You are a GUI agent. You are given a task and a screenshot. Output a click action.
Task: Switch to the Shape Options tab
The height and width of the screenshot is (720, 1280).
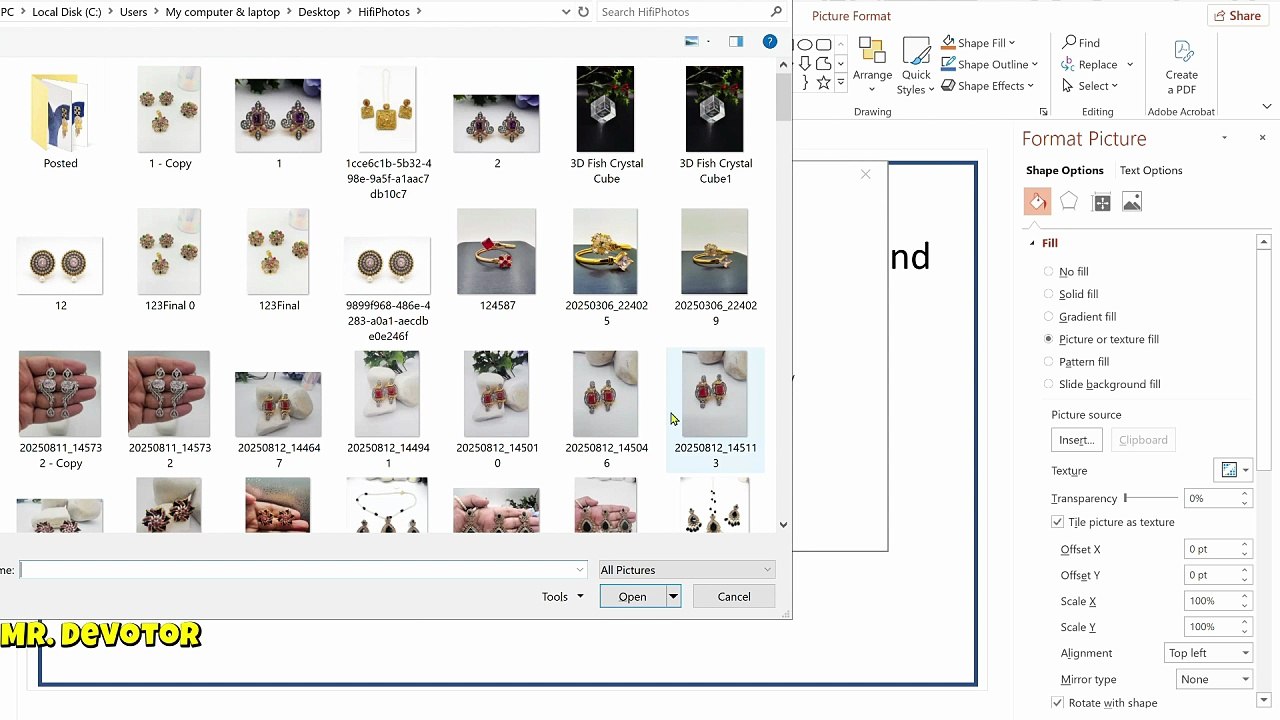[x=1064, y=170]
